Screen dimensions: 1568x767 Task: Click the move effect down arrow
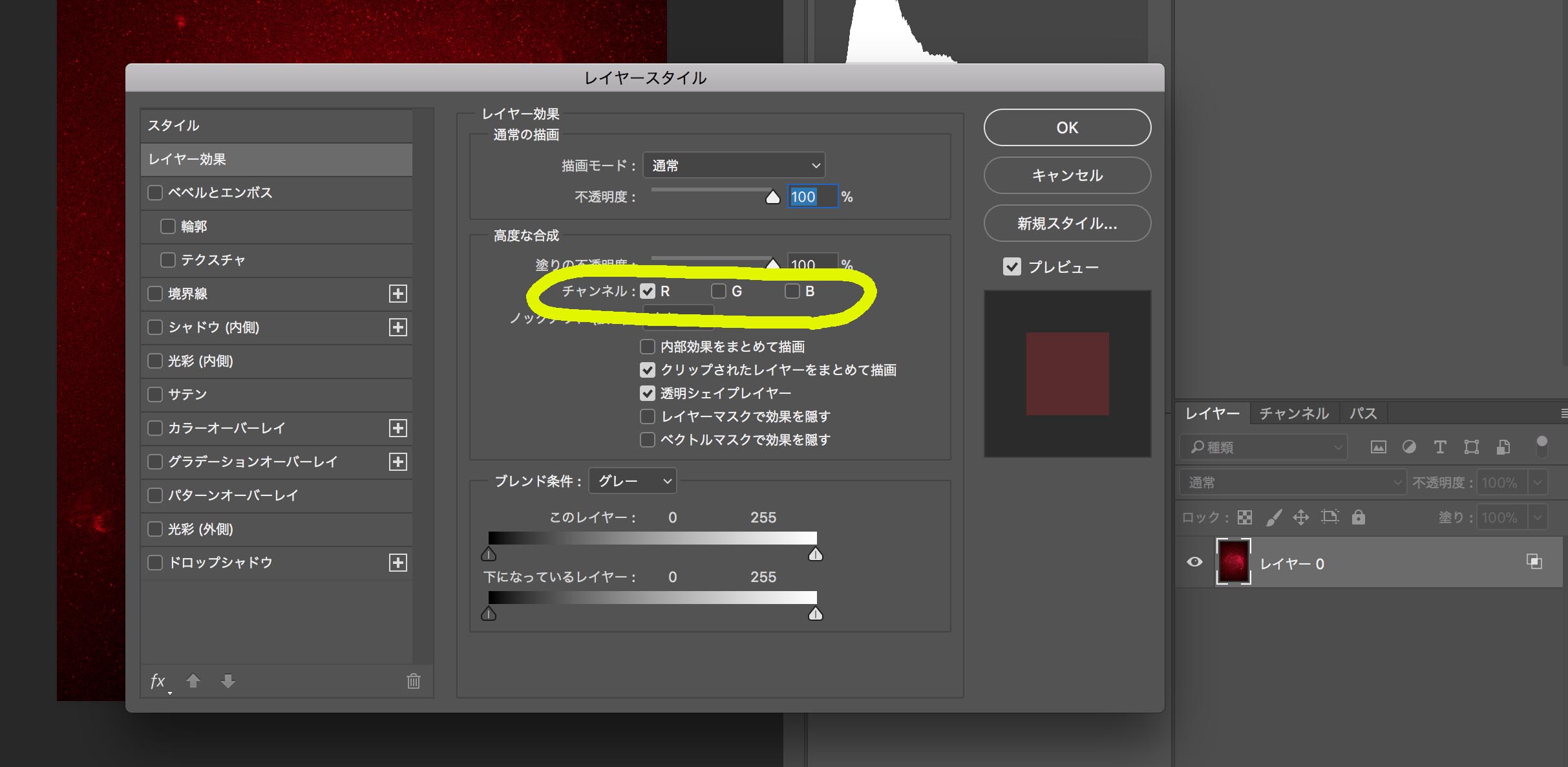point(228,680)
